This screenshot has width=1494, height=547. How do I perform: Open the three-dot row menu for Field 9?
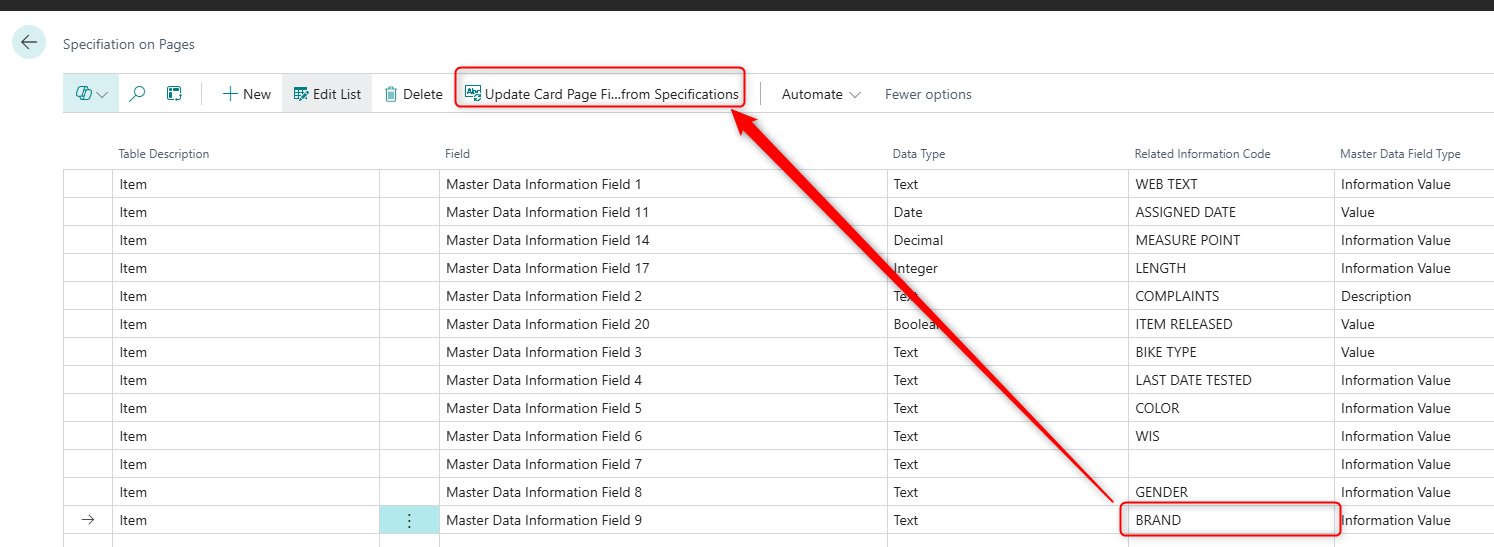coord(409,520)
